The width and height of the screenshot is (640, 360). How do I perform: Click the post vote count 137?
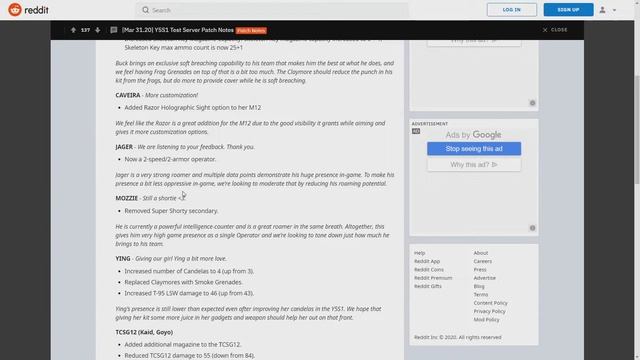pos(85,30)
